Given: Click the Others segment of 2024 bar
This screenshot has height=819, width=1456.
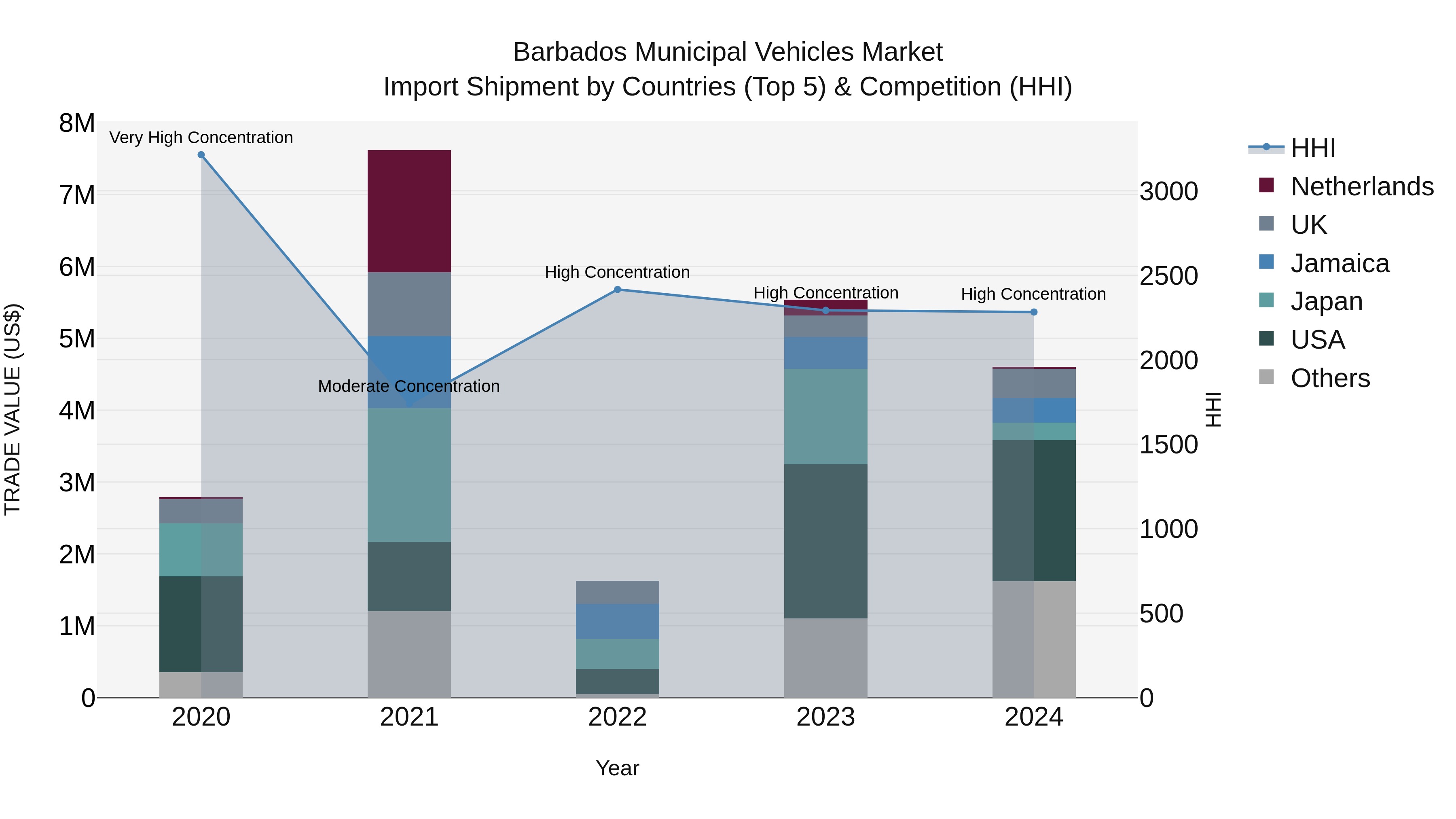Looking at the screenshot, I should 1034,639.
